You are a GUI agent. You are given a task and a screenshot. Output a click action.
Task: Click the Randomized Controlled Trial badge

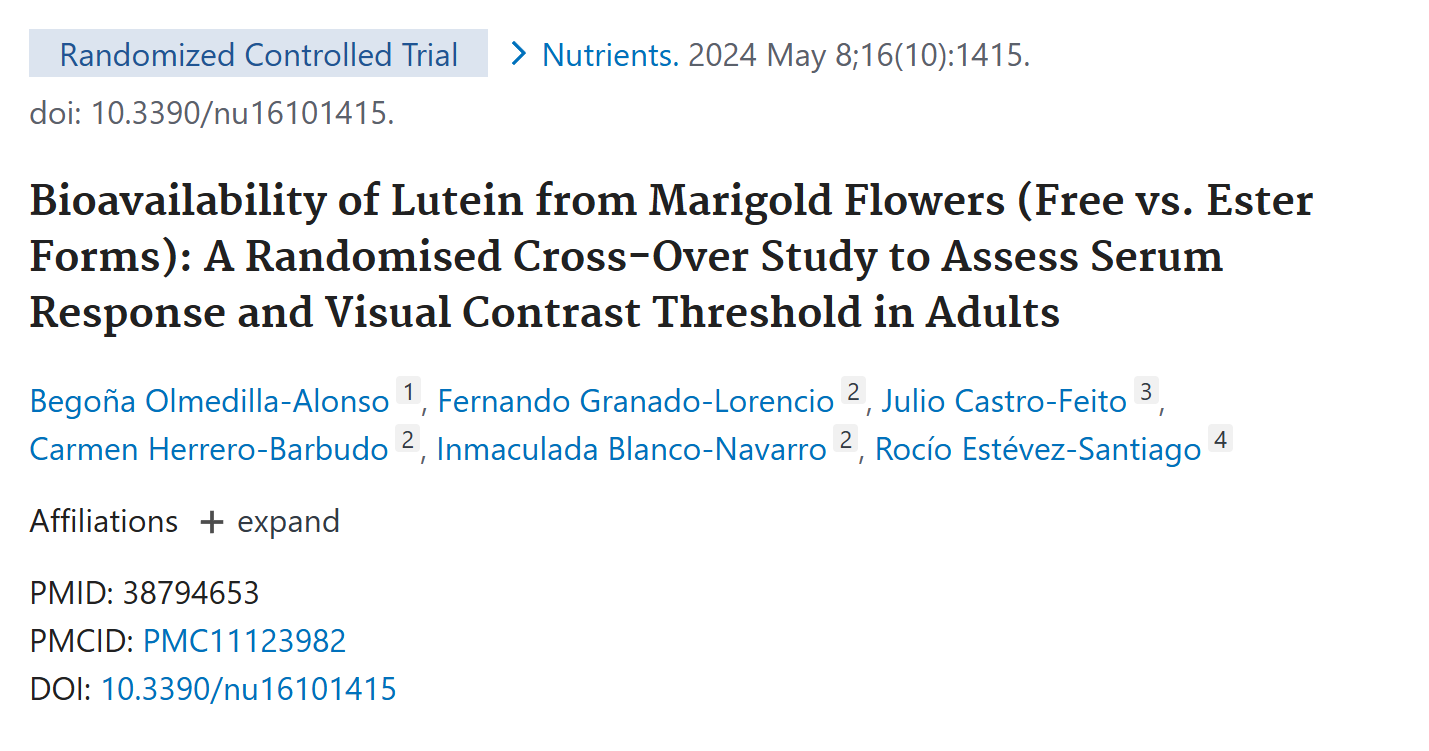[258, 54]
